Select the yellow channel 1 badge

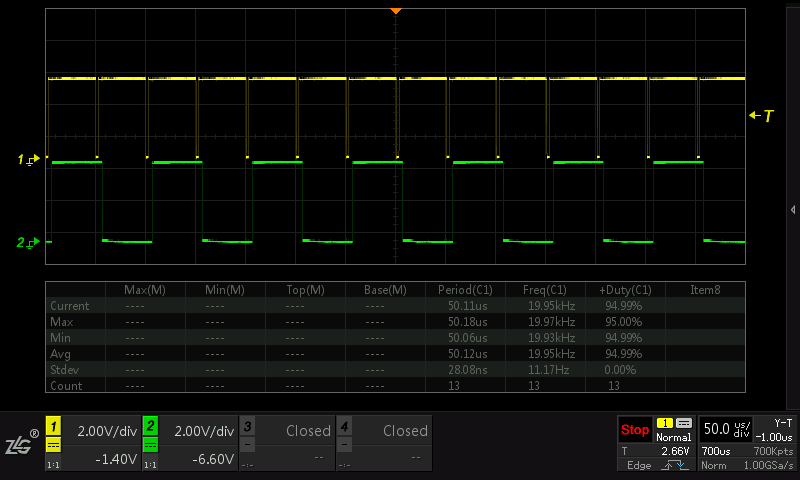[54, 426]
